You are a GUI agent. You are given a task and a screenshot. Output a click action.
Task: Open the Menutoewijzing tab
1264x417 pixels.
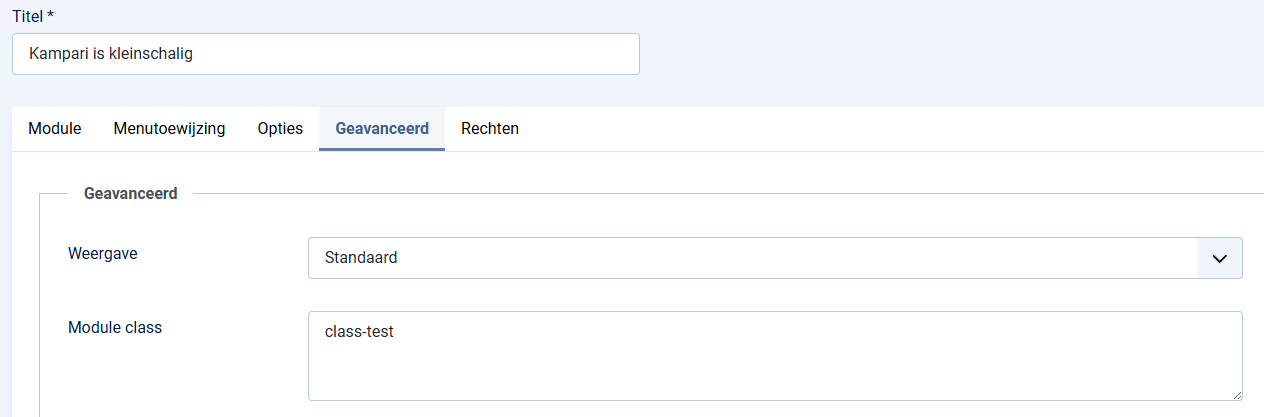click(169, 129)
